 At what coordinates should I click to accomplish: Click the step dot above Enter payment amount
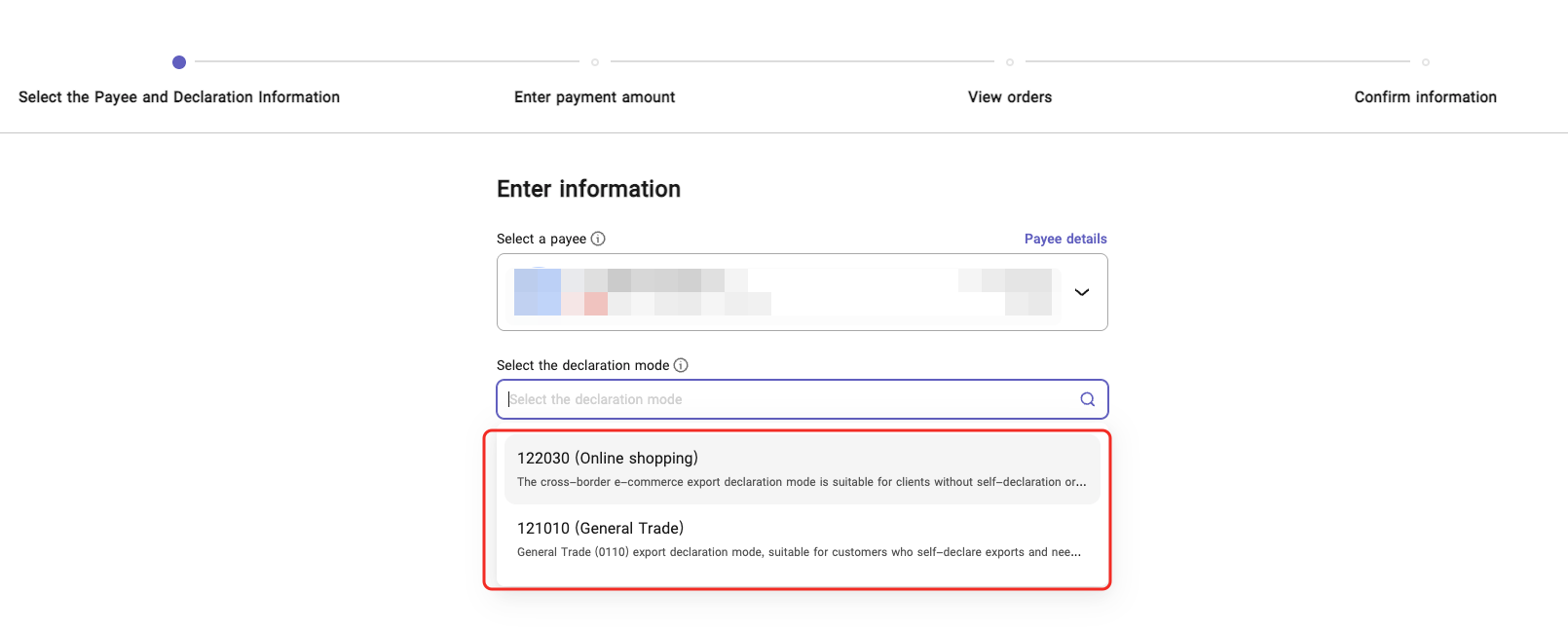click(x=595, y=62)
